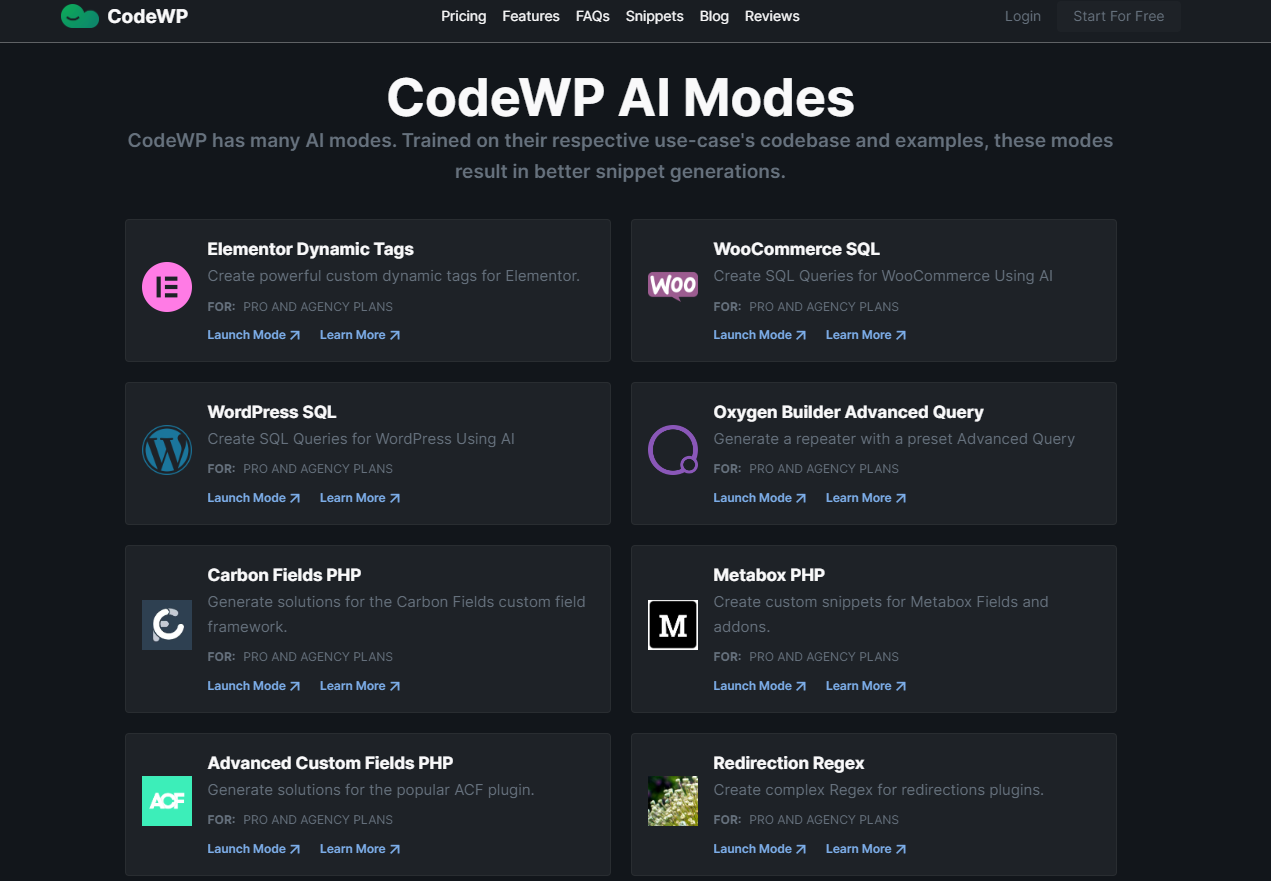Click the WordPress blue logo icon
1271x881 pixels.
coord(167,450)
